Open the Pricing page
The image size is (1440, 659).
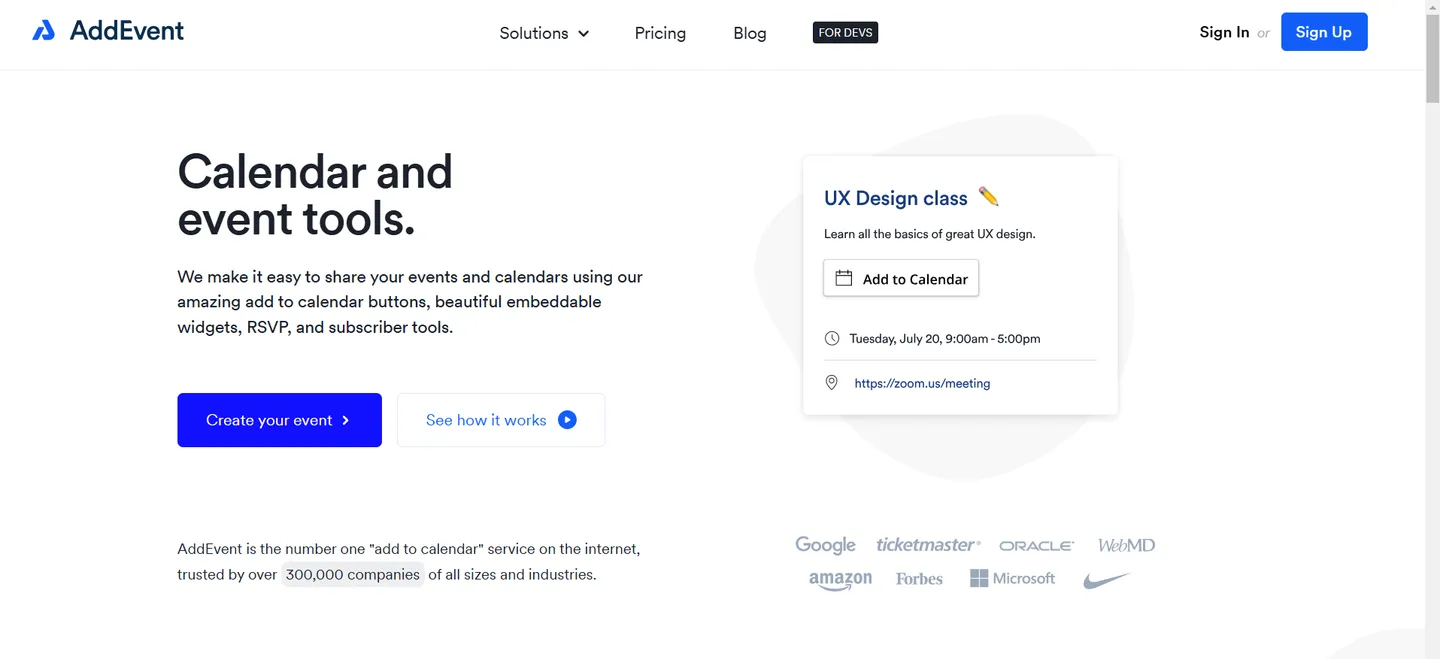[660, 33]
